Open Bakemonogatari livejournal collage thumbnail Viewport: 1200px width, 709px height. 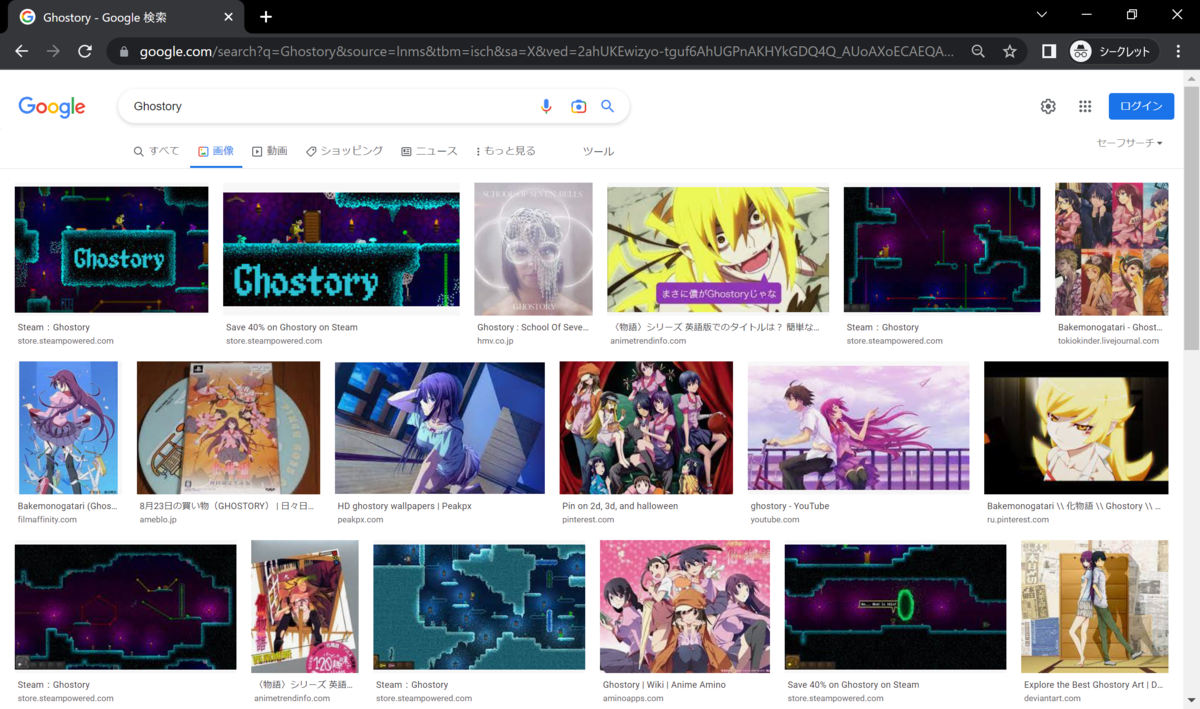coord(1112,249)
